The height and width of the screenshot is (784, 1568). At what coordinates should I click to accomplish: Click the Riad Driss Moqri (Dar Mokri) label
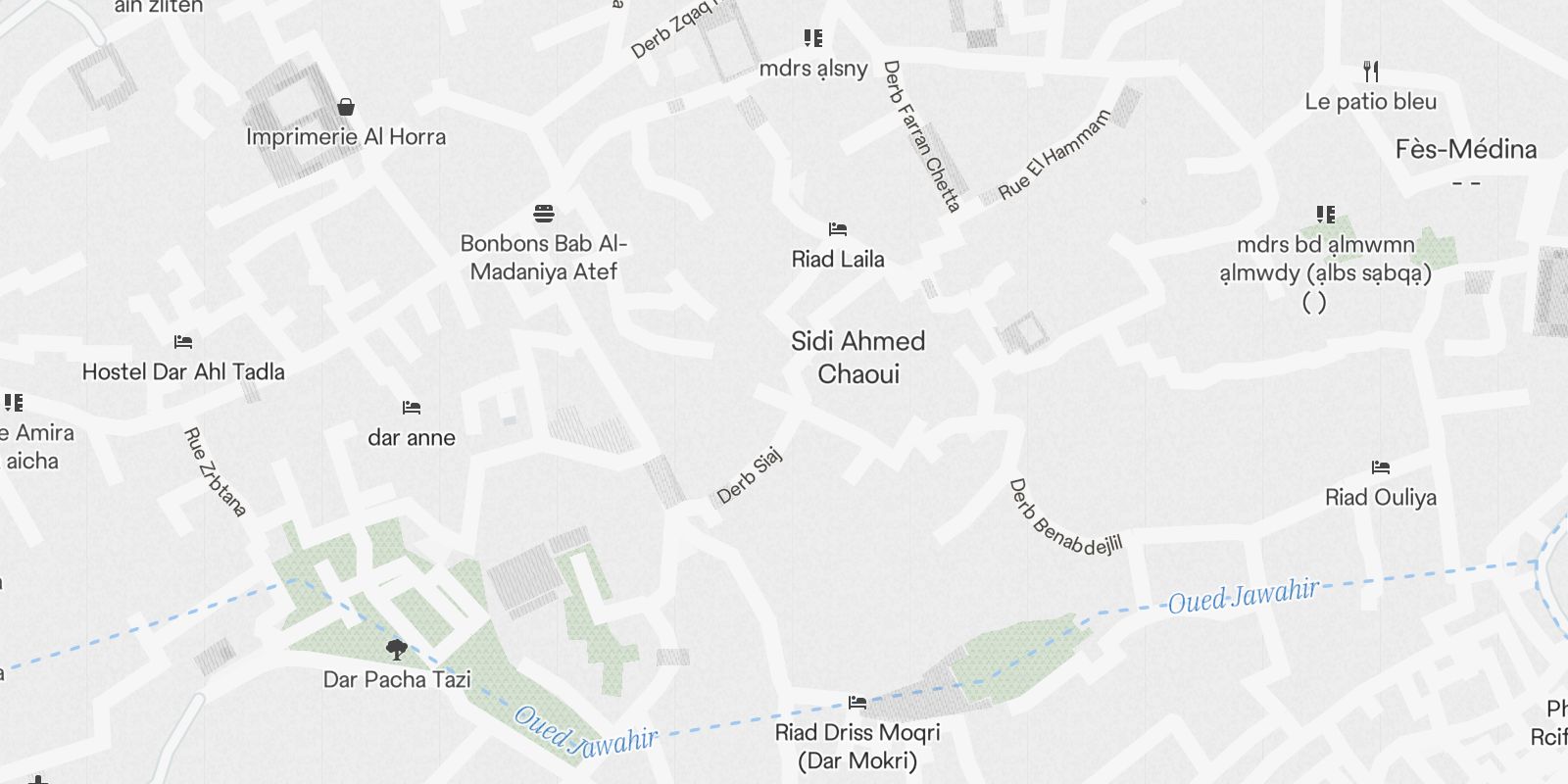point(857,747)
